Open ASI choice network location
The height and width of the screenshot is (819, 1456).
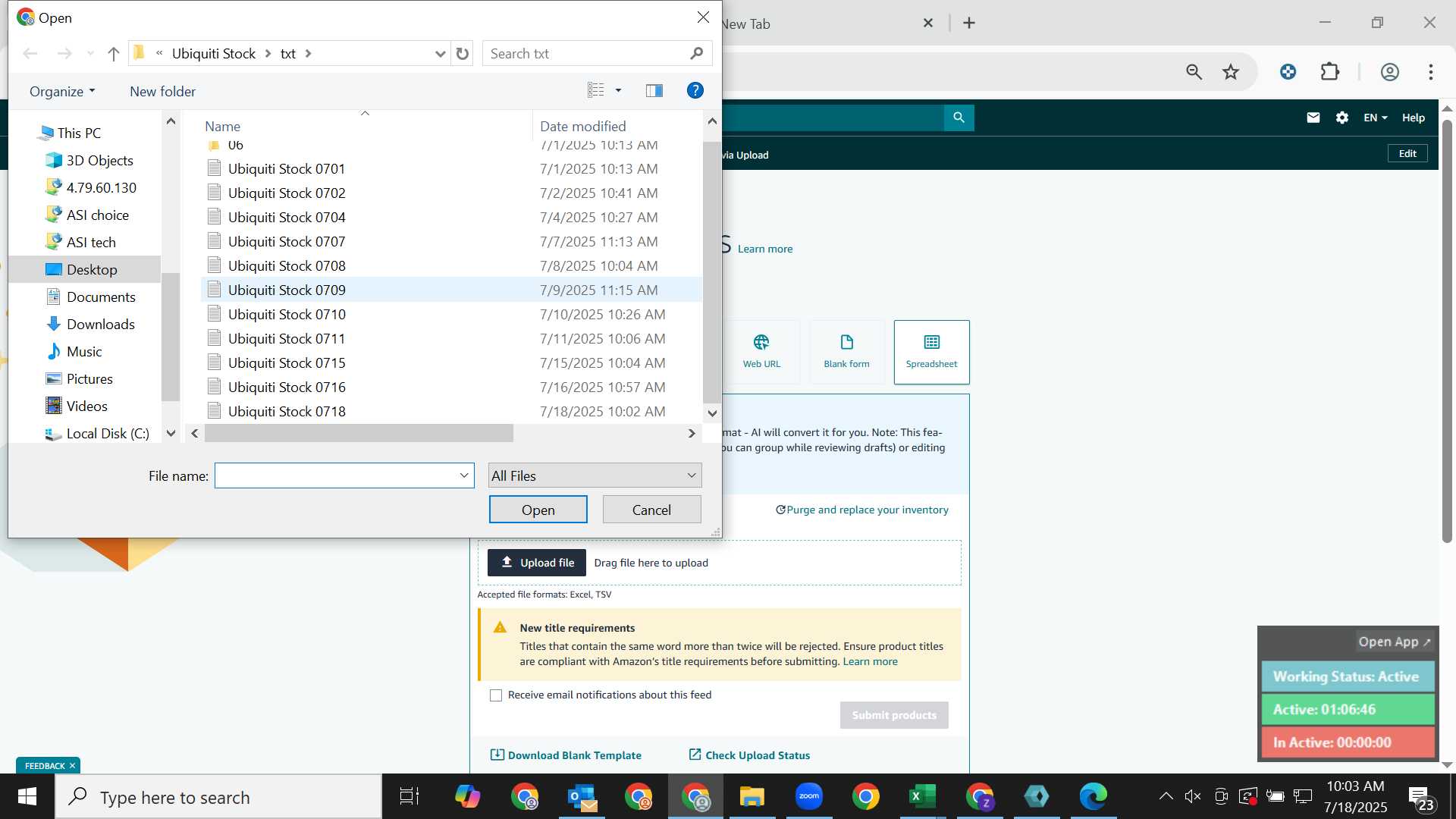click(x=97, y=215)
